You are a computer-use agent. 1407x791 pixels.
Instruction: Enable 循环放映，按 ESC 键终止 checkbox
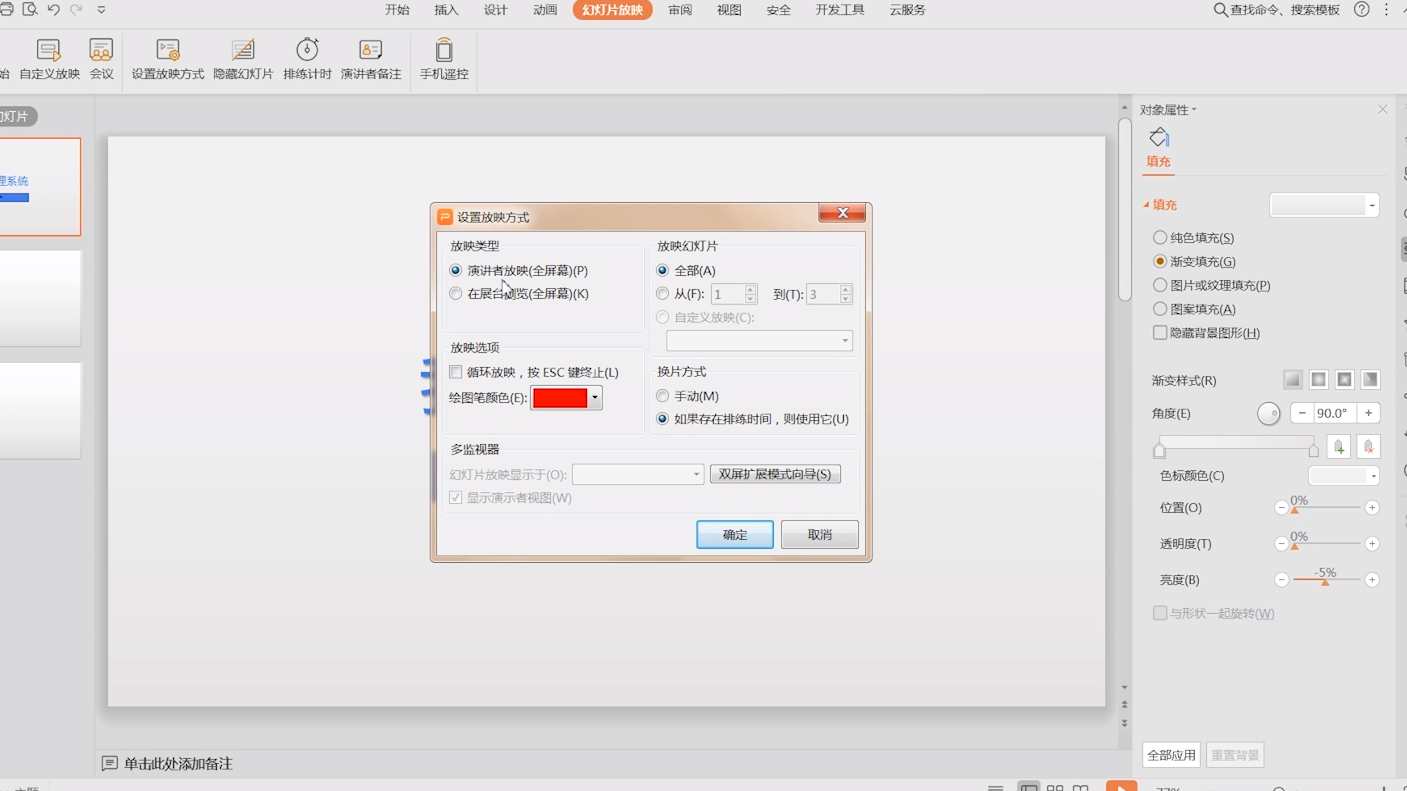click(456, 372)
